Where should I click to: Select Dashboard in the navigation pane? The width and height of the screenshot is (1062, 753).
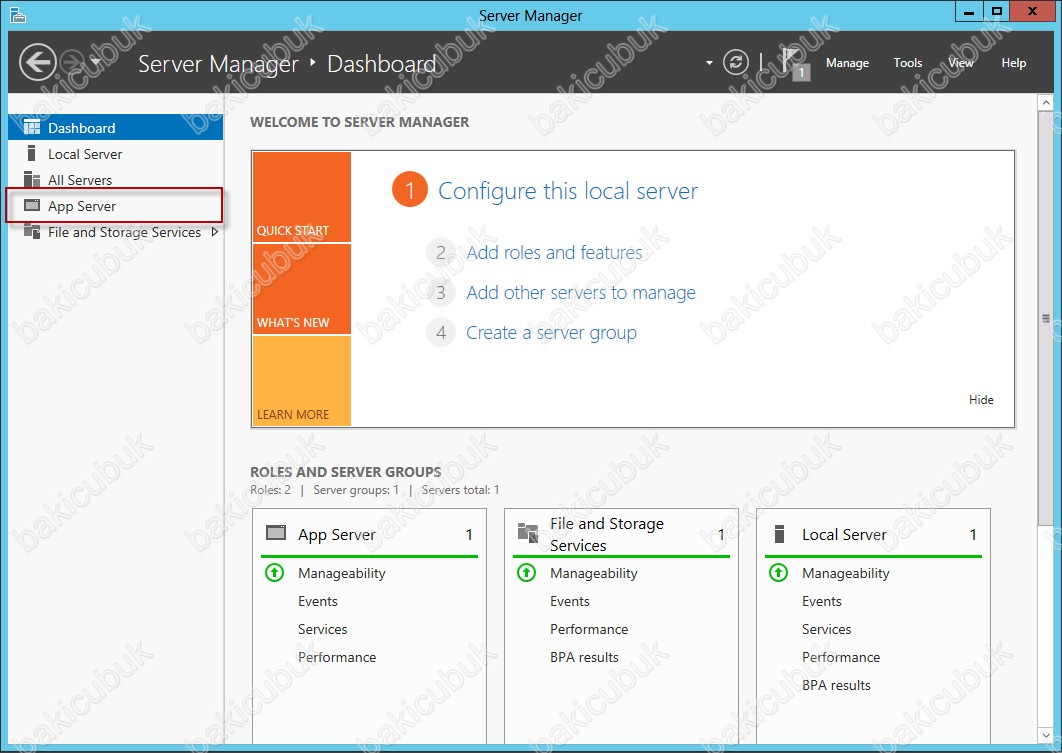(116, 127)
